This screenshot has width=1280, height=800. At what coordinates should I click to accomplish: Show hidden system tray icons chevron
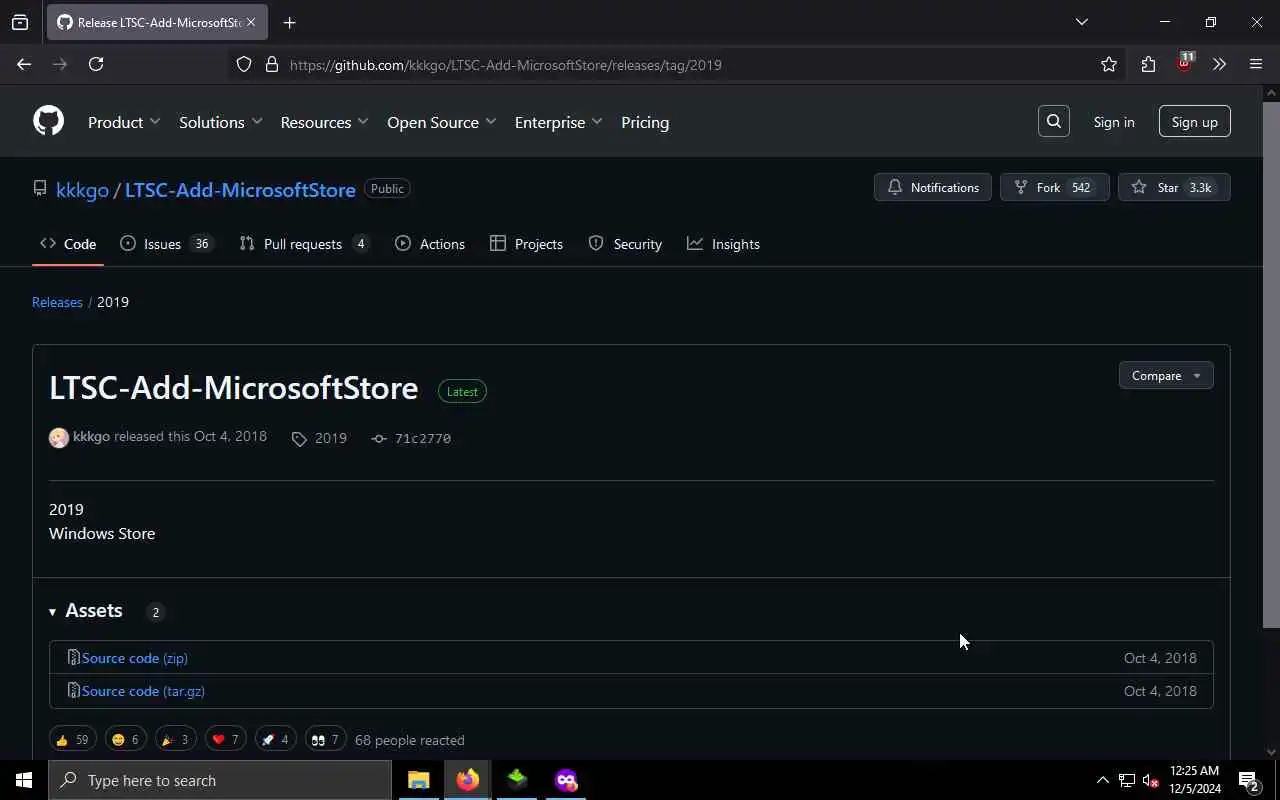tap(1103, 780)
